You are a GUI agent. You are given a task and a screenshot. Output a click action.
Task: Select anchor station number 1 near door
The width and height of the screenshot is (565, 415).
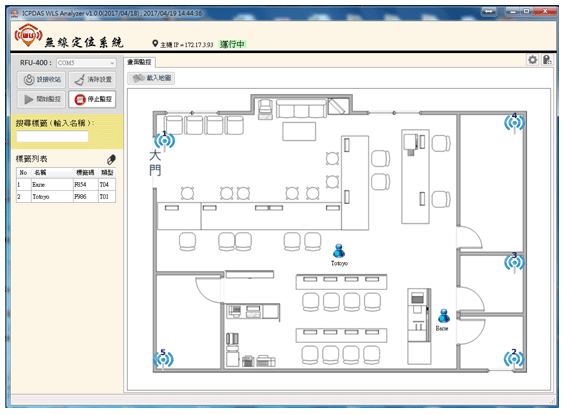tap(165, 140)
